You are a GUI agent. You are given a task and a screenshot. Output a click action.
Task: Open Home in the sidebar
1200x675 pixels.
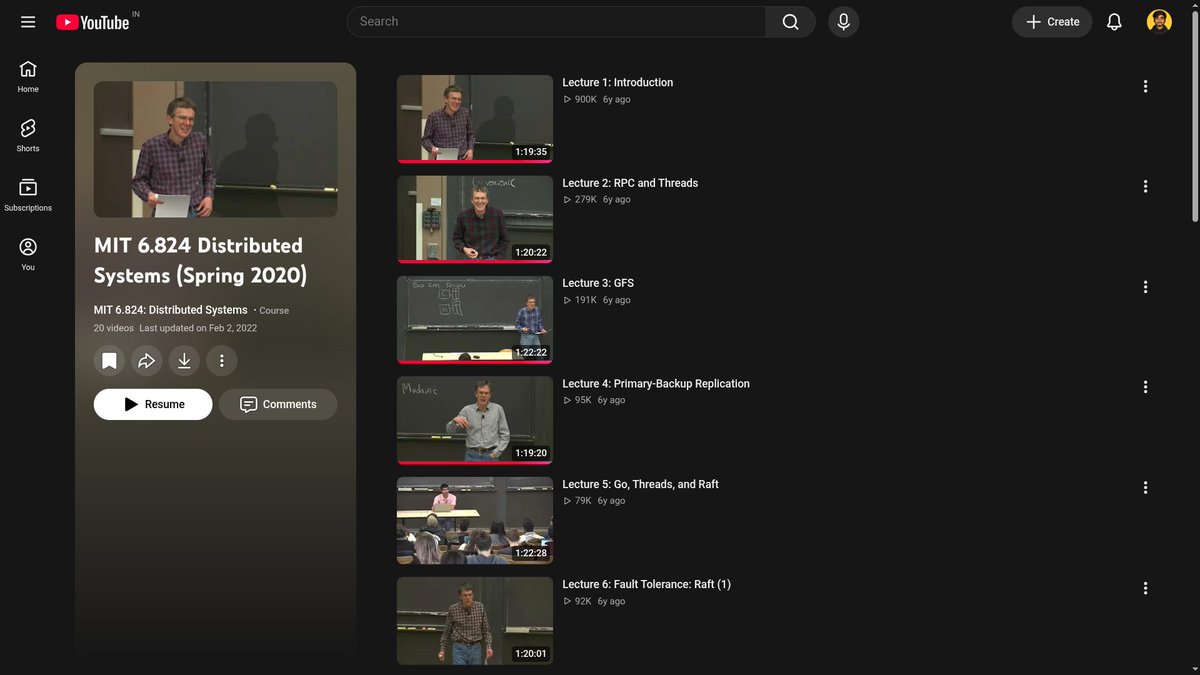tap(28, 76)
